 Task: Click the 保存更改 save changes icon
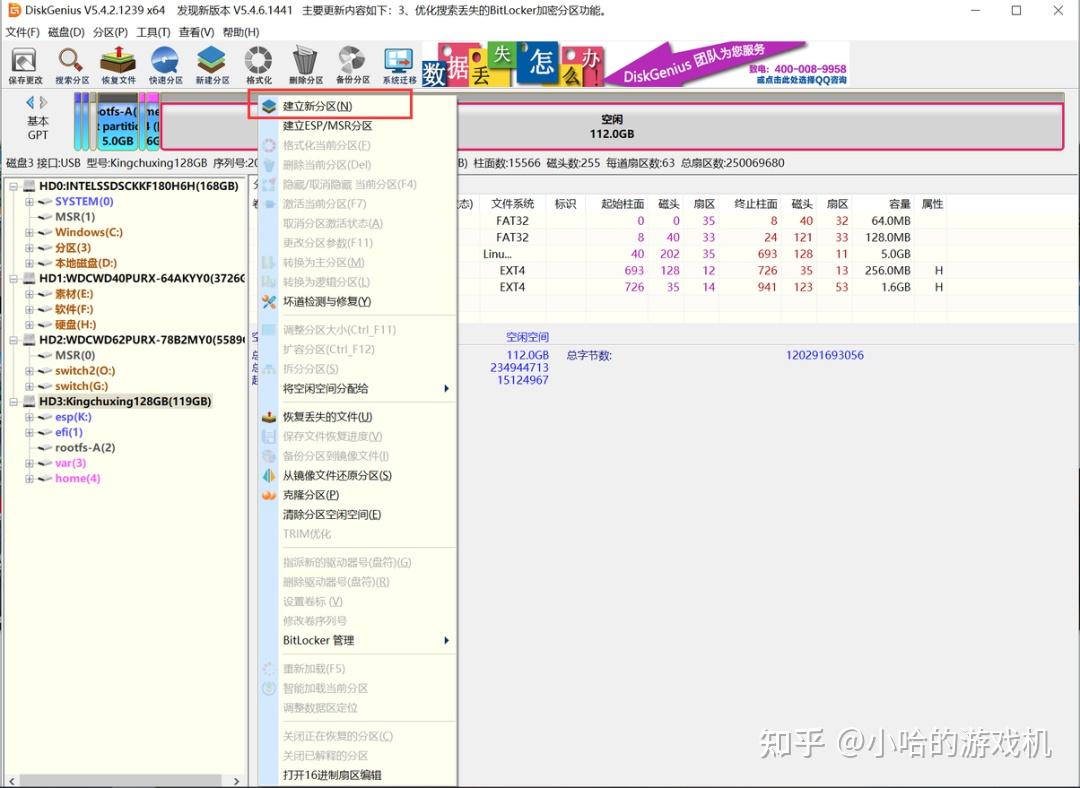coord(24,65)
